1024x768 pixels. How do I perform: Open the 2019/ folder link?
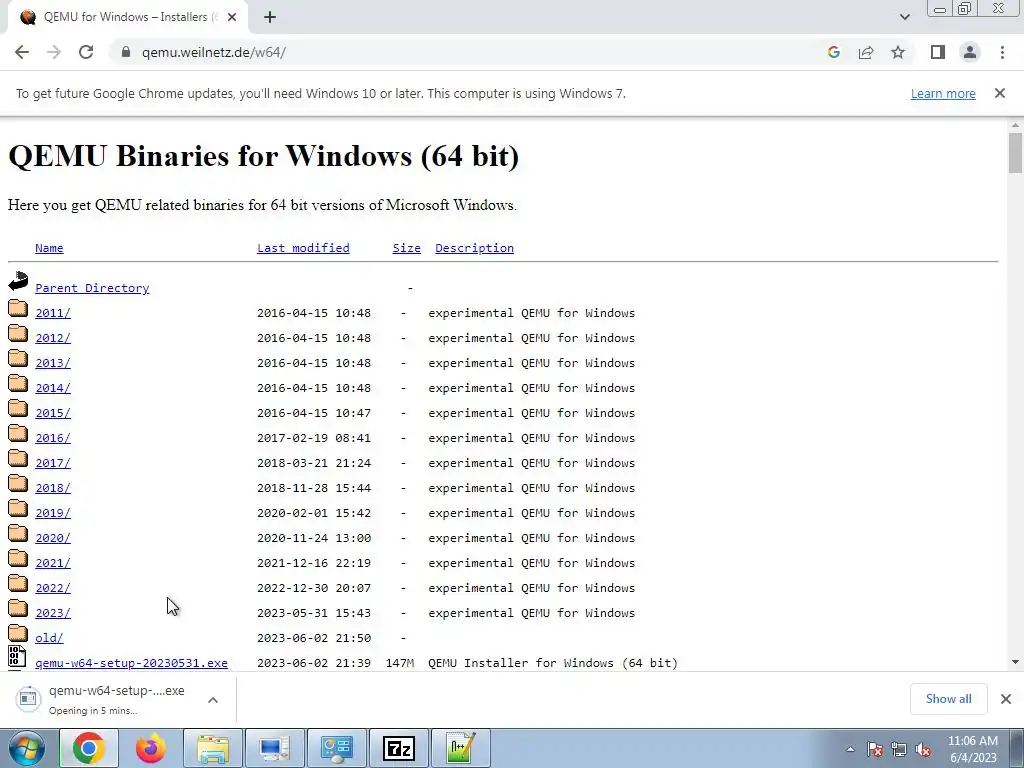coord(53,513)
